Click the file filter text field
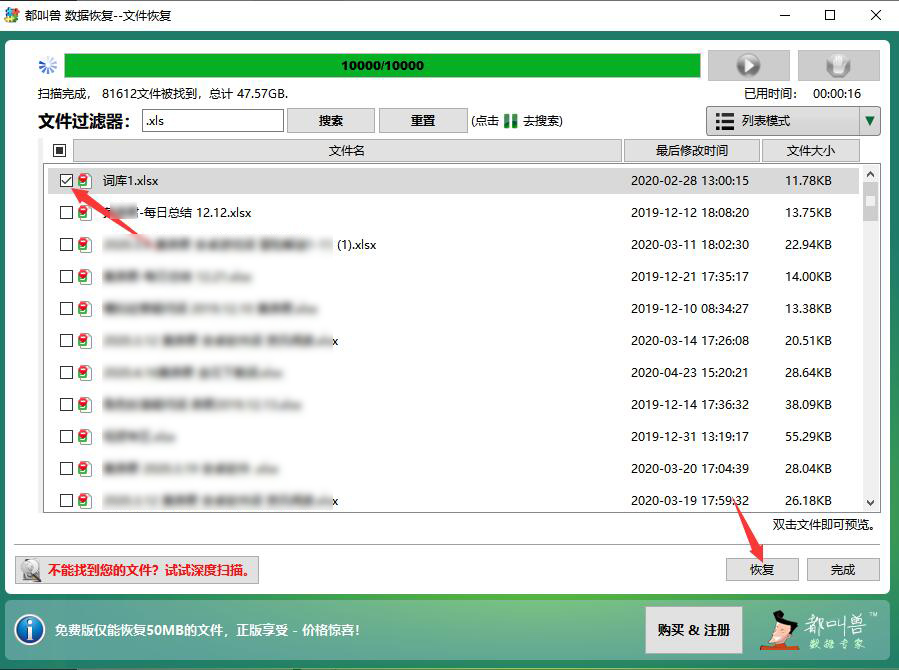Image resolution: width=899 pixels, height=670 pixels. 212,121
